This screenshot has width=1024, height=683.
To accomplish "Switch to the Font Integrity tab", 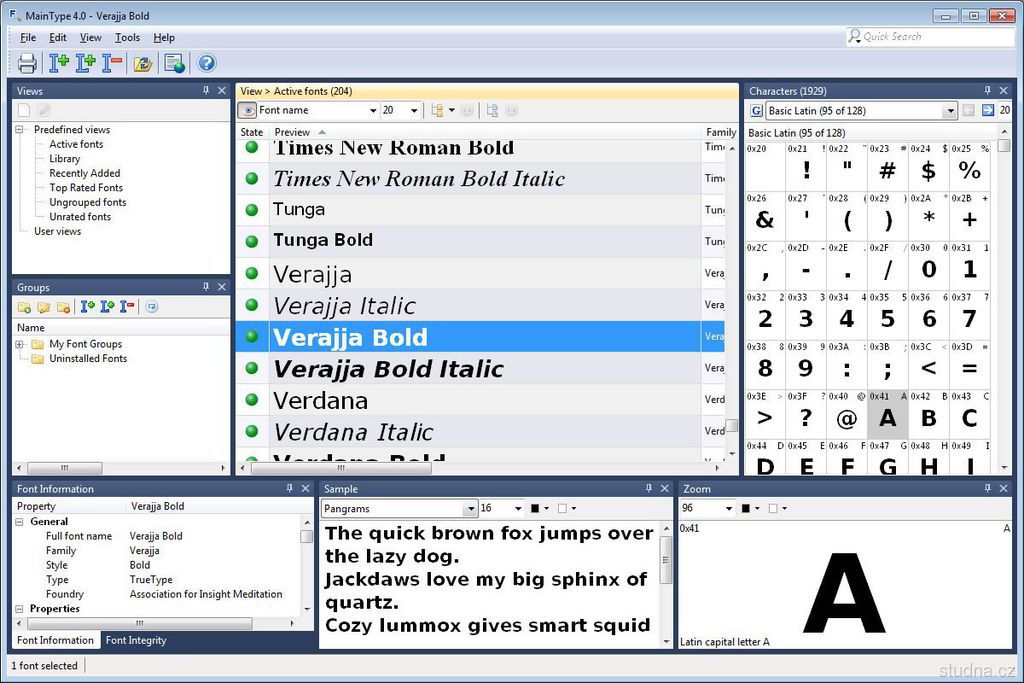I will pos(136,641).
